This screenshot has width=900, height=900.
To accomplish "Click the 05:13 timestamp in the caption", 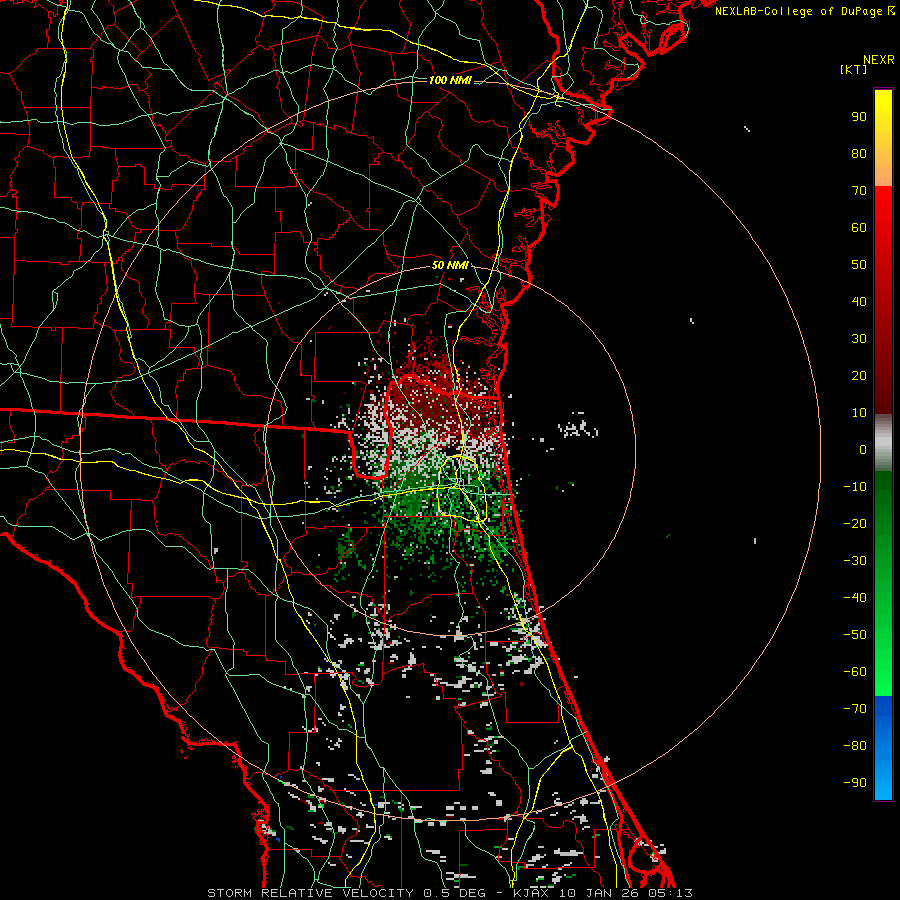I will click(x=670, y=893).
